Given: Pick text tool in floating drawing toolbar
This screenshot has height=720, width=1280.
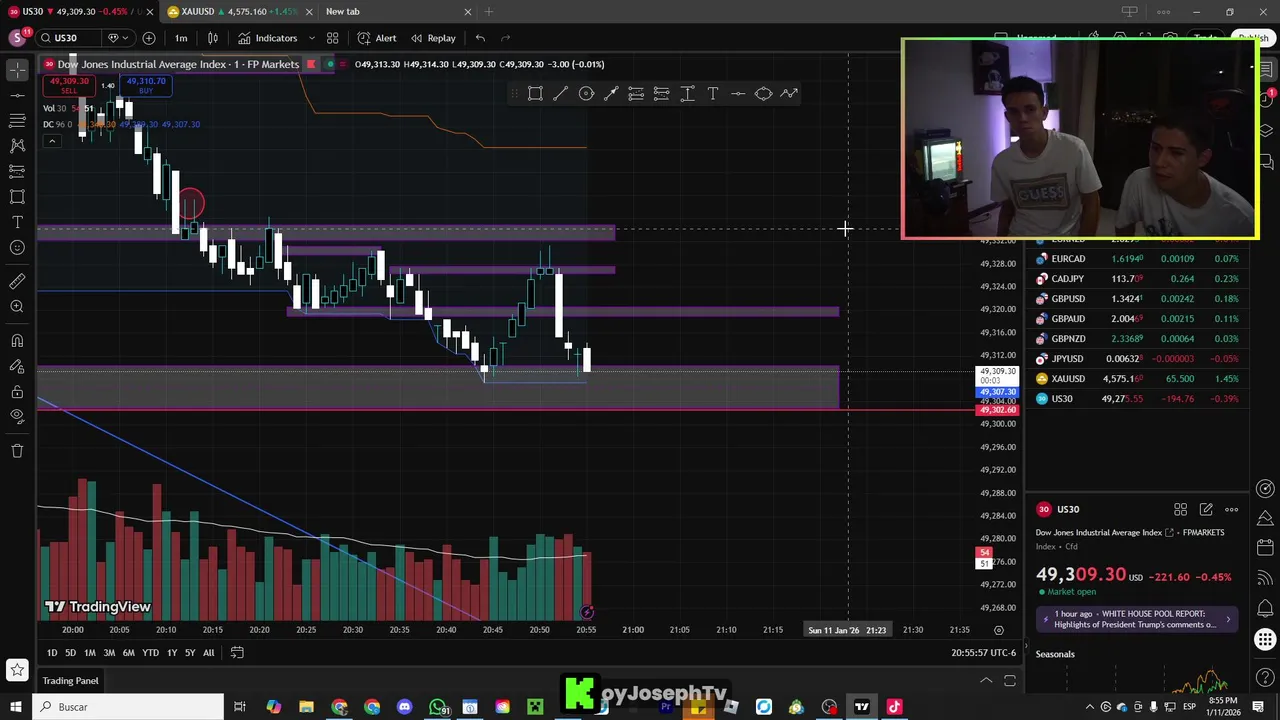Looking at the screenshot, I should coord(713,94).
